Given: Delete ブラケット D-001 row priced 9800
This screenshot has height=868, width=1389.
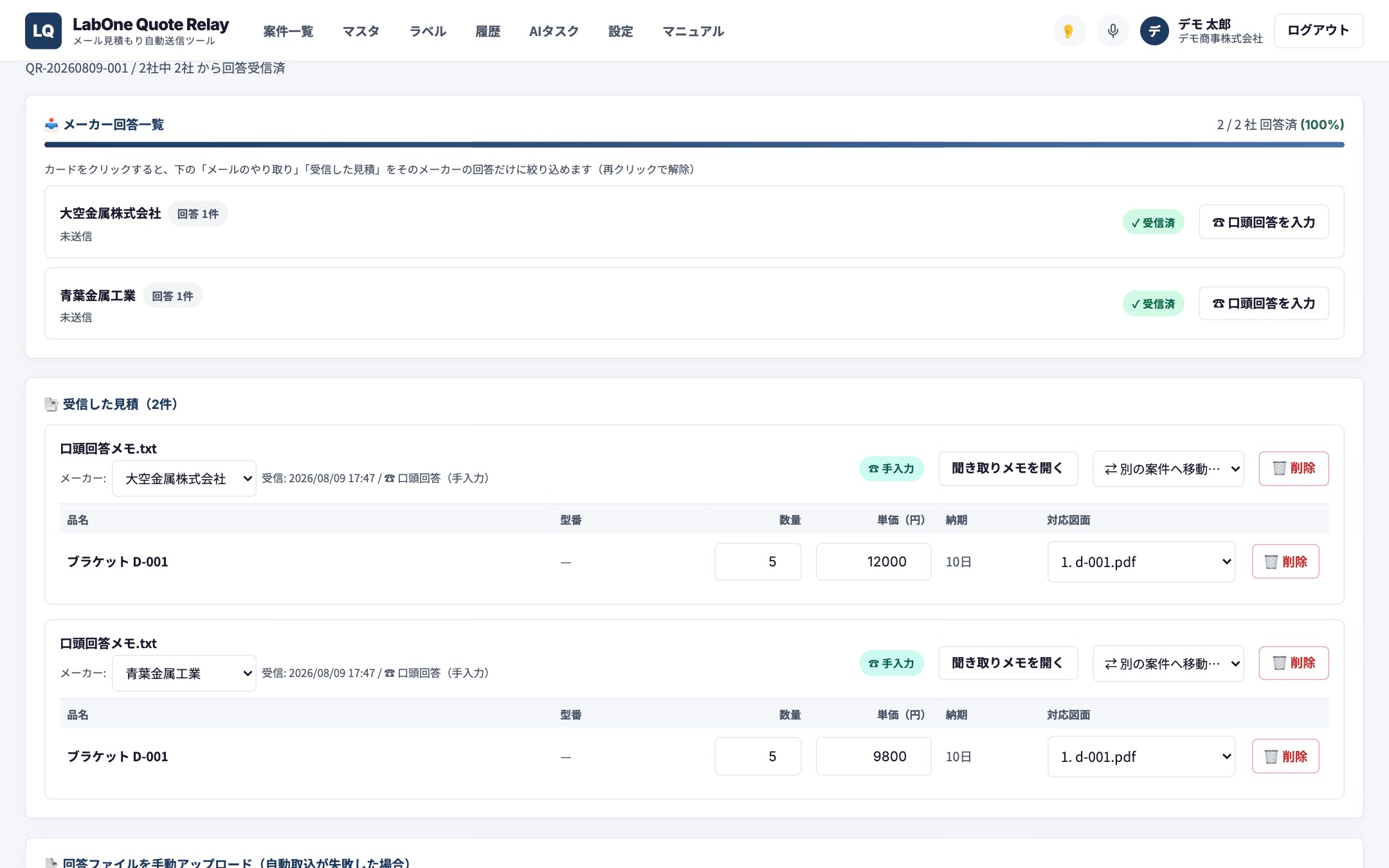Looking at the screenshot, I should tap(1285, 756).
